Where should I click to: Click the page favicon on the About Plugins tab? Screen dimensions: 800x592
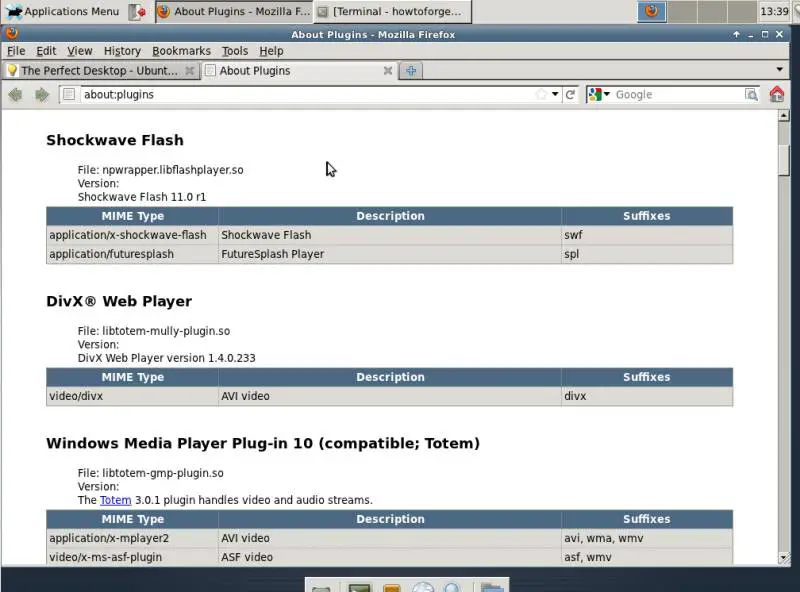click(210, 70)
